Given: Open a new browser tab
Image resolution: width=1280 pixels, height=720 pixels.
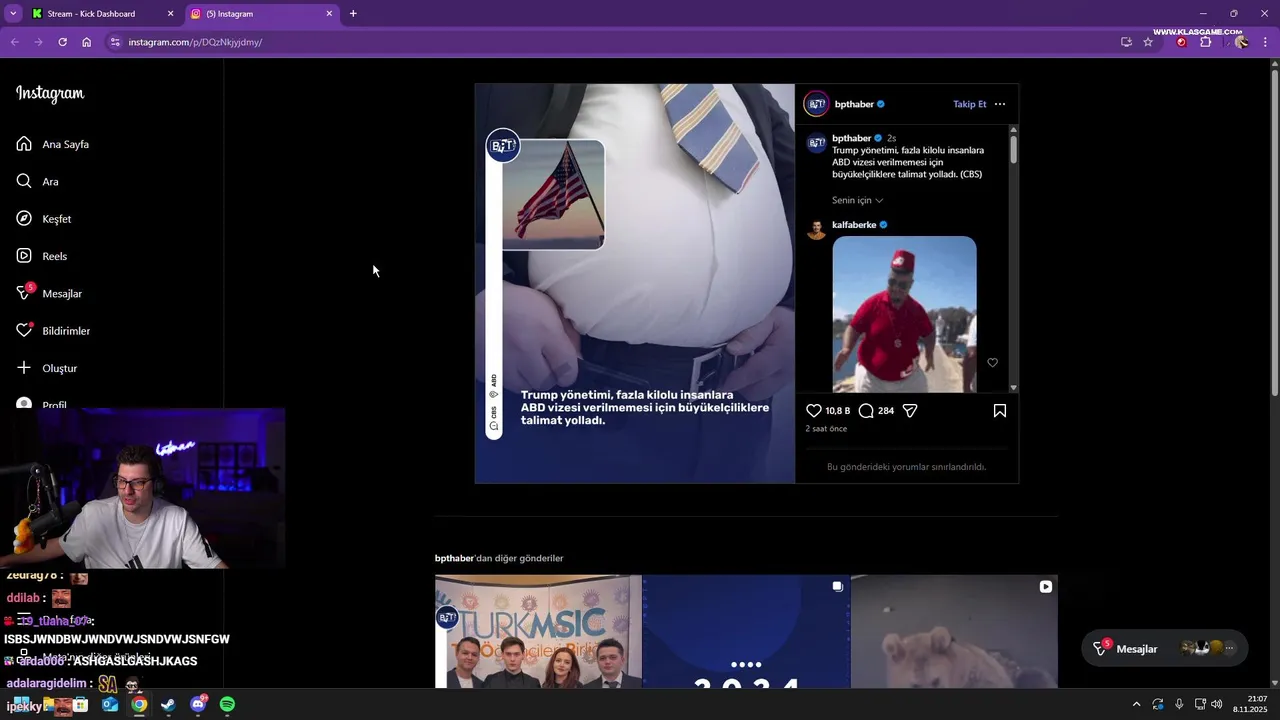Looking at the screenshot, I should tap(353, 14).
